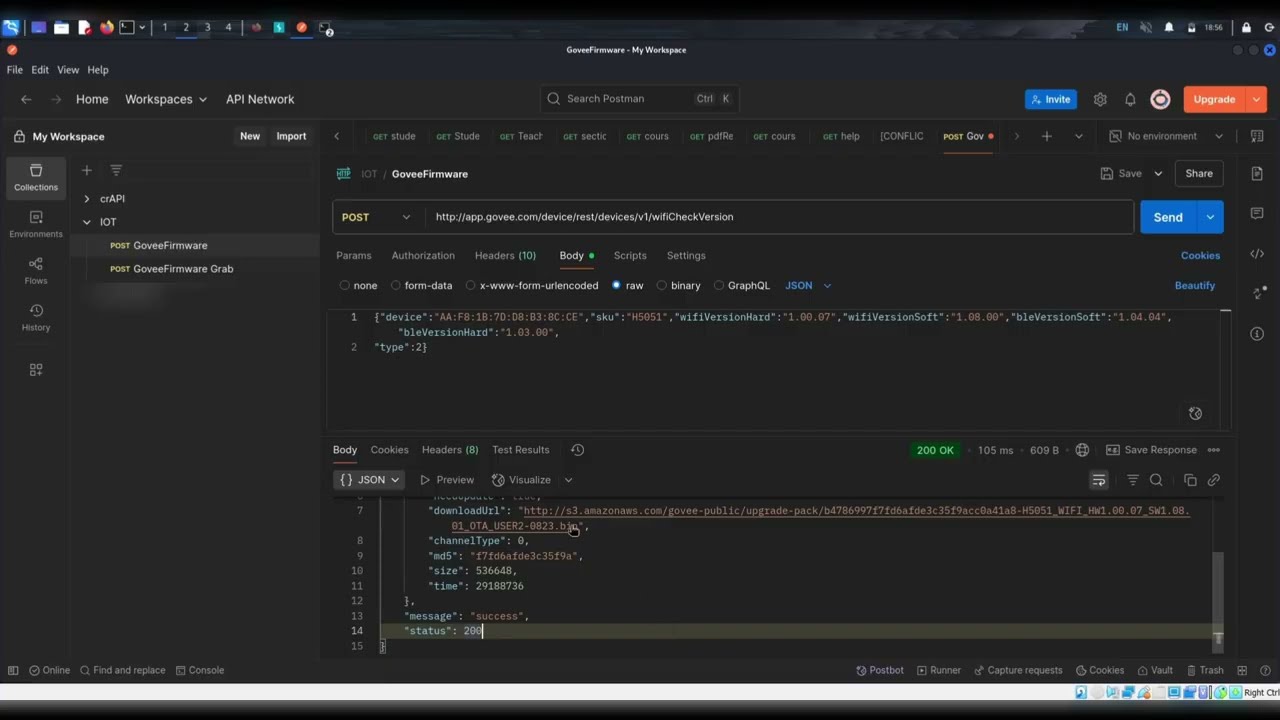Send the request
This screenshot has width=1280, height=720.
click(1168, 217)
